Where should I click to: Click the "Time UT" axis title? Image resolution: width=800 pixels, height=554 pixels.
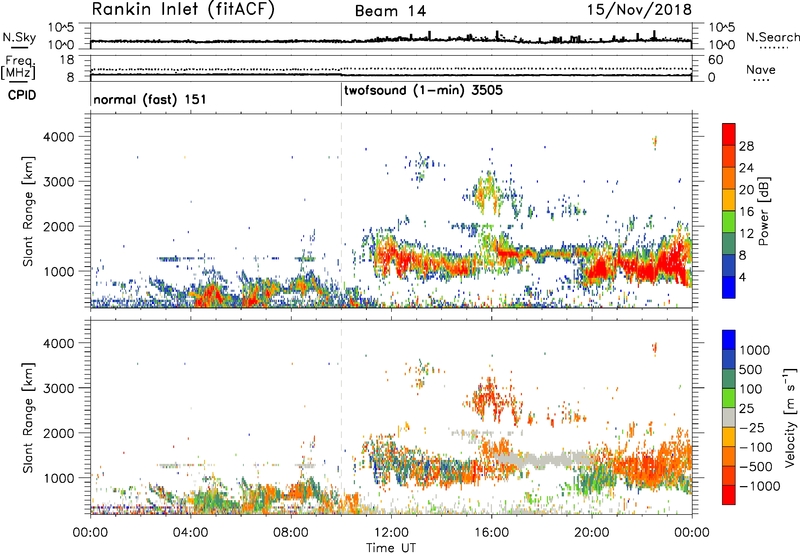point(391,548)
